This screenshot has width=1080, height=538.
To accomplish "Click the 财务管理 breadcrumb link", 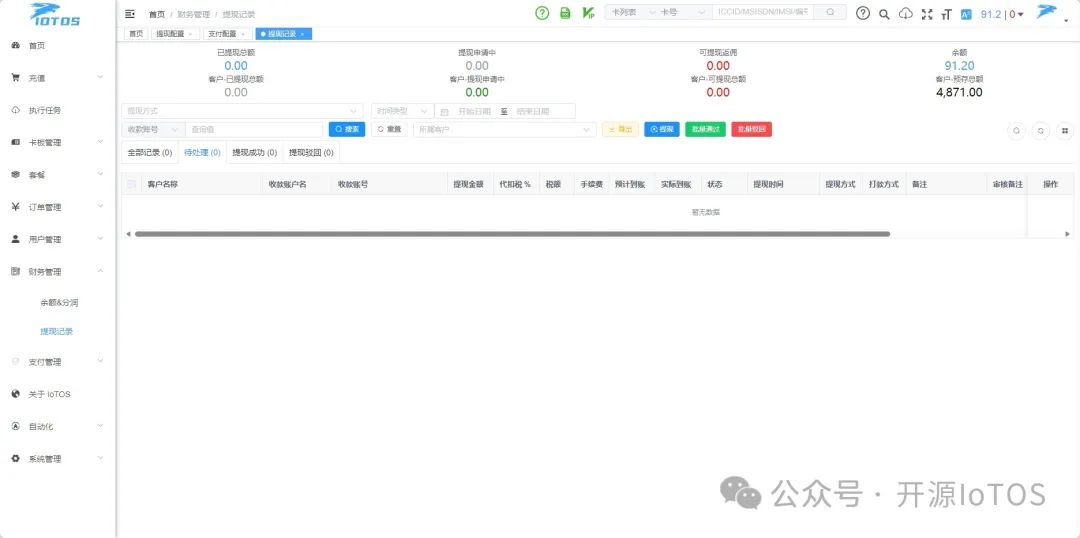I will [x=194, y=14].
